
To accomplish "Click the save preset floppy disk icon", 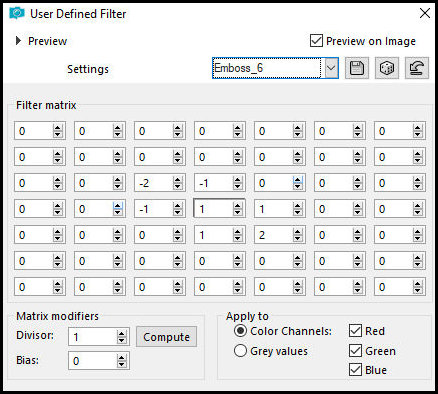I will (x=357, y=68).
